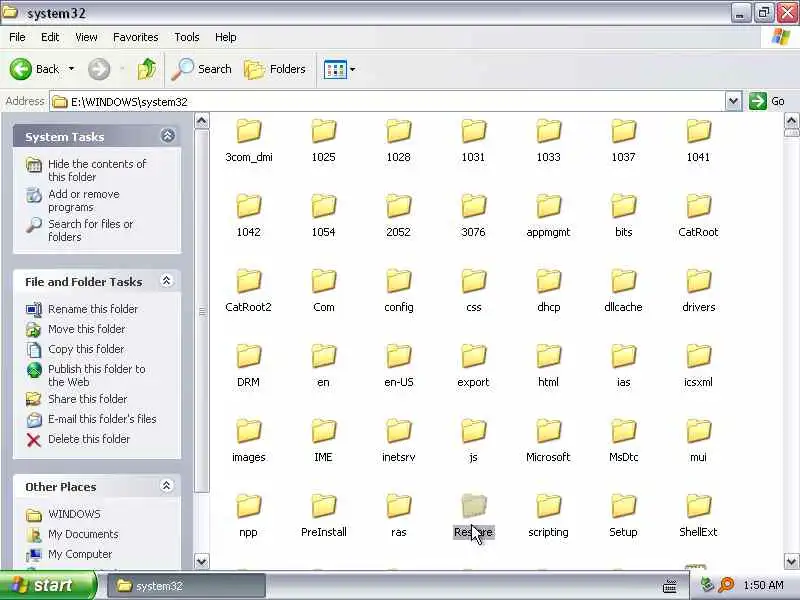Click Publish this folder to the Web

(x=96, y=375)
